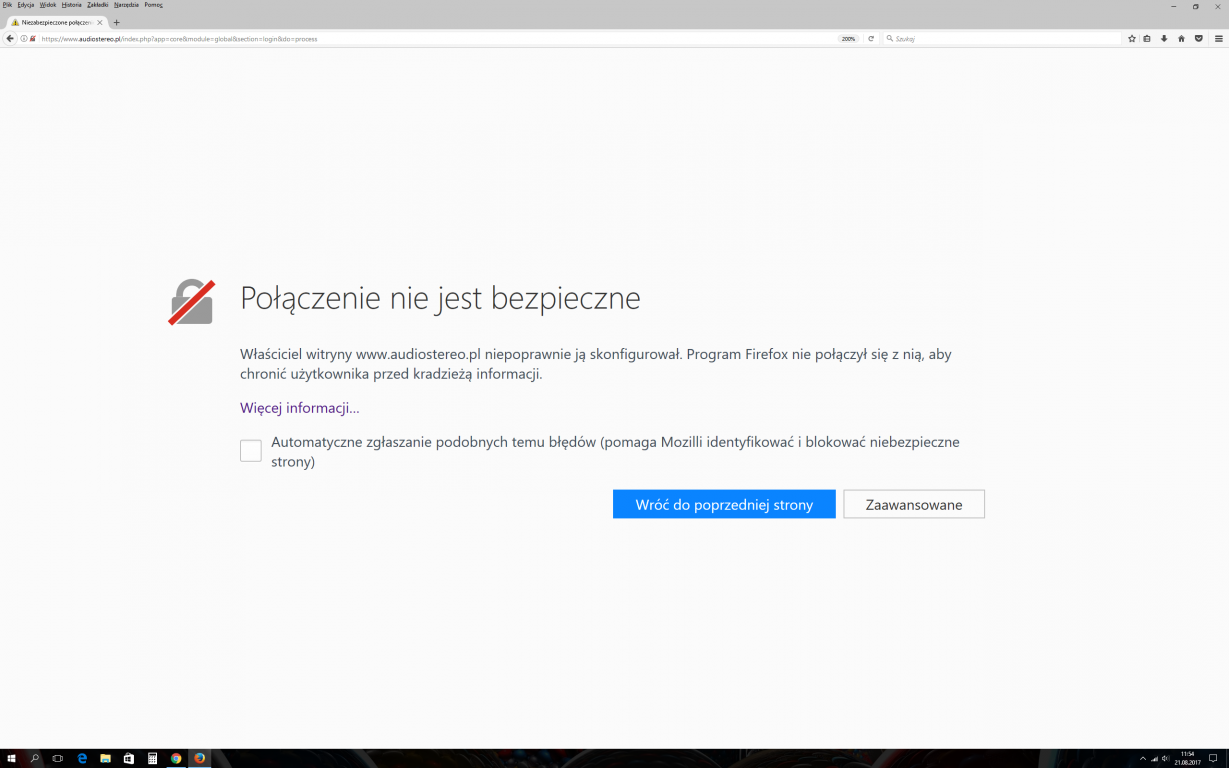Restore down the Firefox window
The height and width of the screenshot is (768, 1229).
pyautogui.click(x=1196, y=6)
